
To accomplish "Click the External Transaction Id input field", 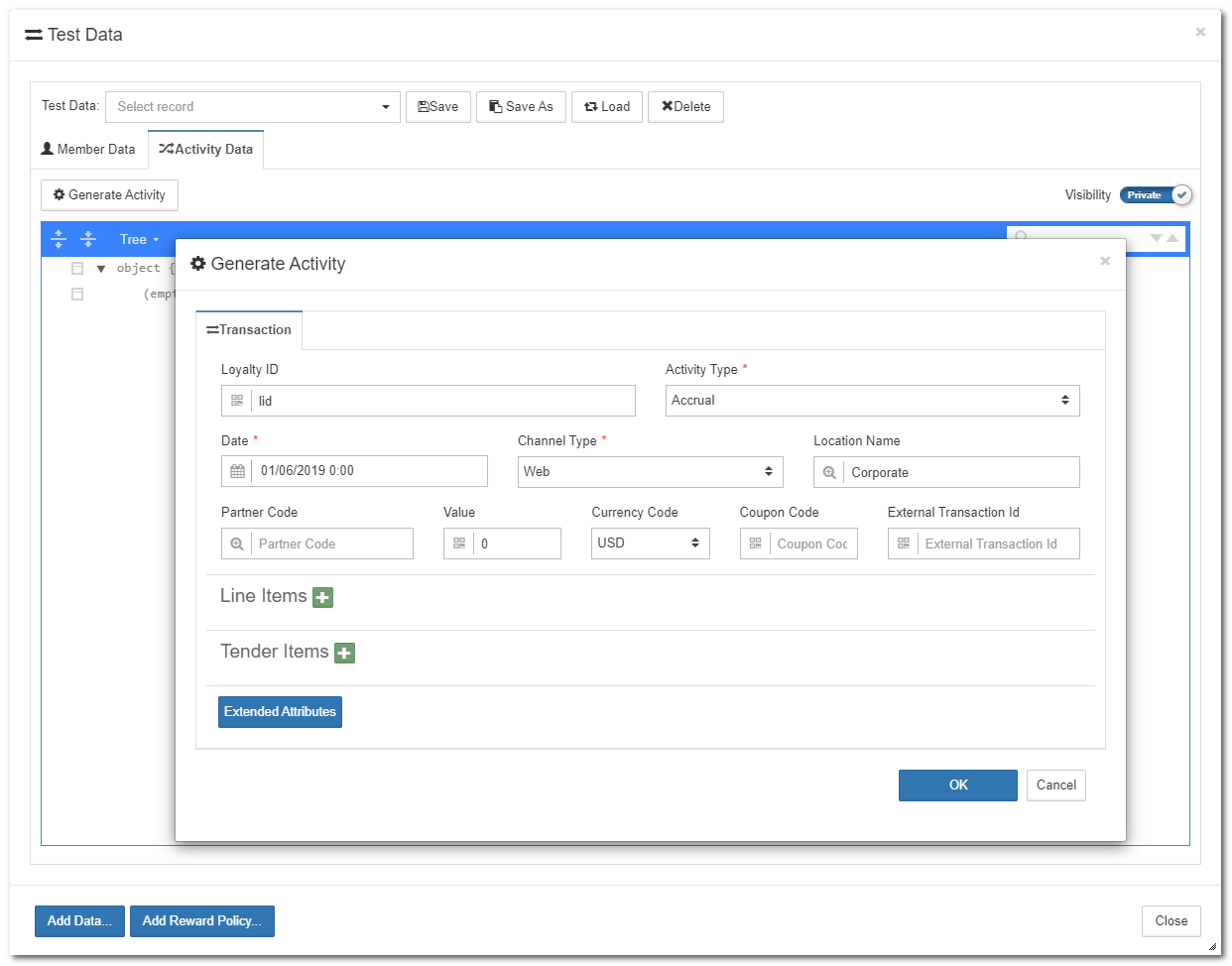I will pos(997,544).
